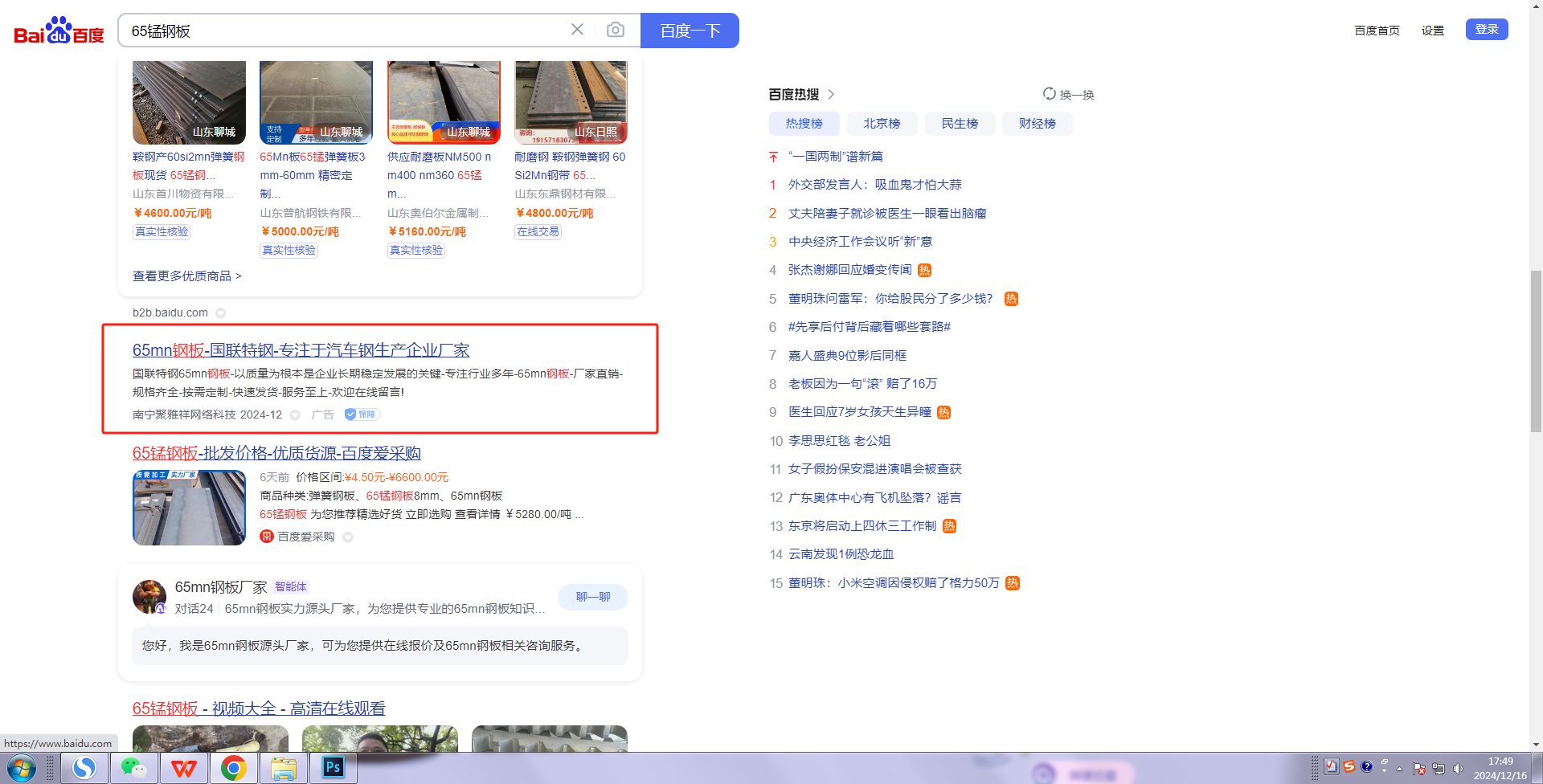Viewport: 1543px width, 784px height.
Task: Launch WPS Office from the taskbar
Action: pyautogui.click(x=184, y=769)
